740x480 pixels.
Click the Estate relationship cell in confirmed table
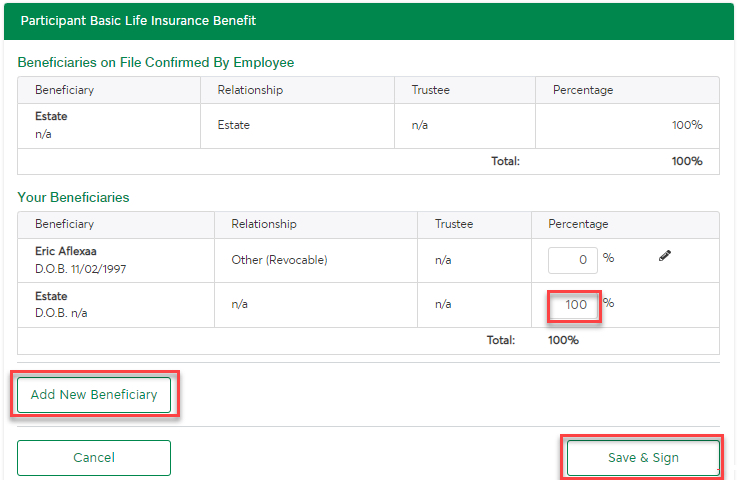pyautogui.click(x=234, y=125)
